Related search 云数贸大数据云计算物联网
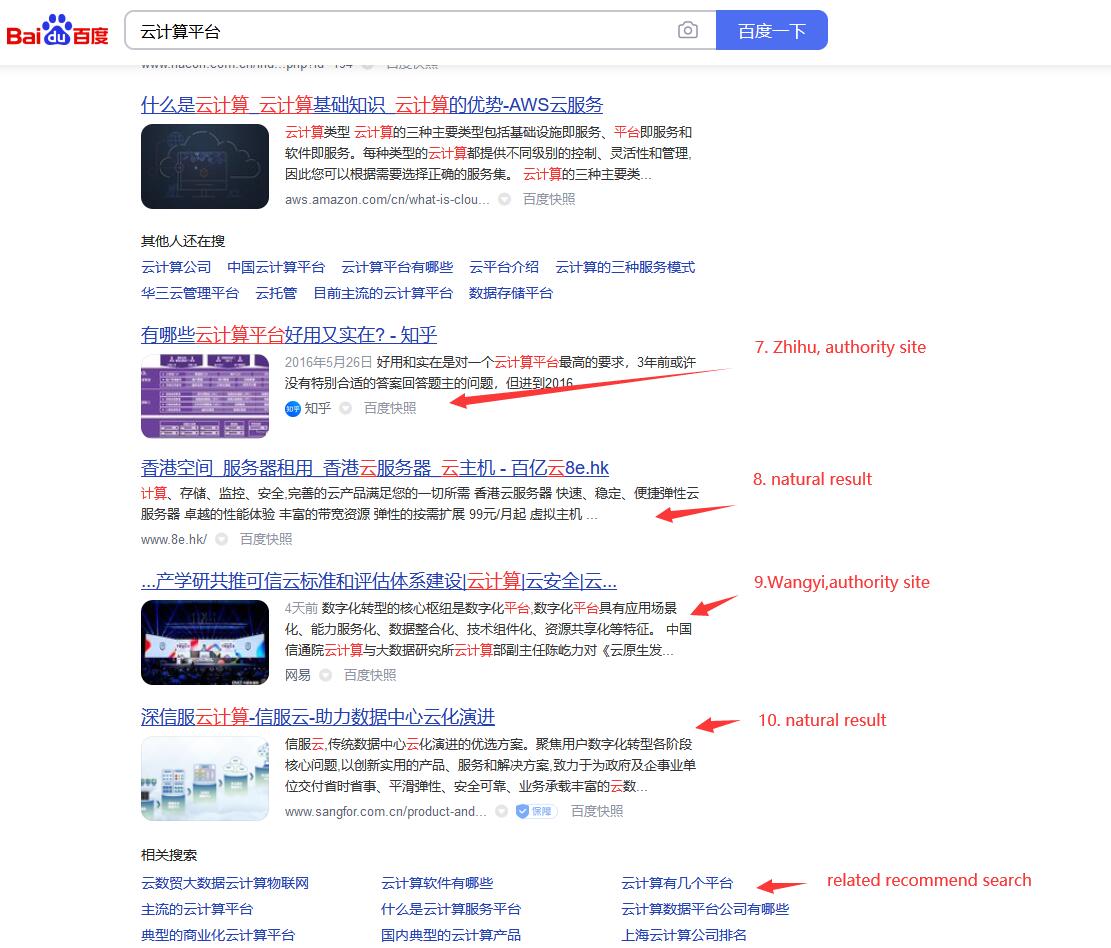The image size is (1111, 948). point(225,883)
